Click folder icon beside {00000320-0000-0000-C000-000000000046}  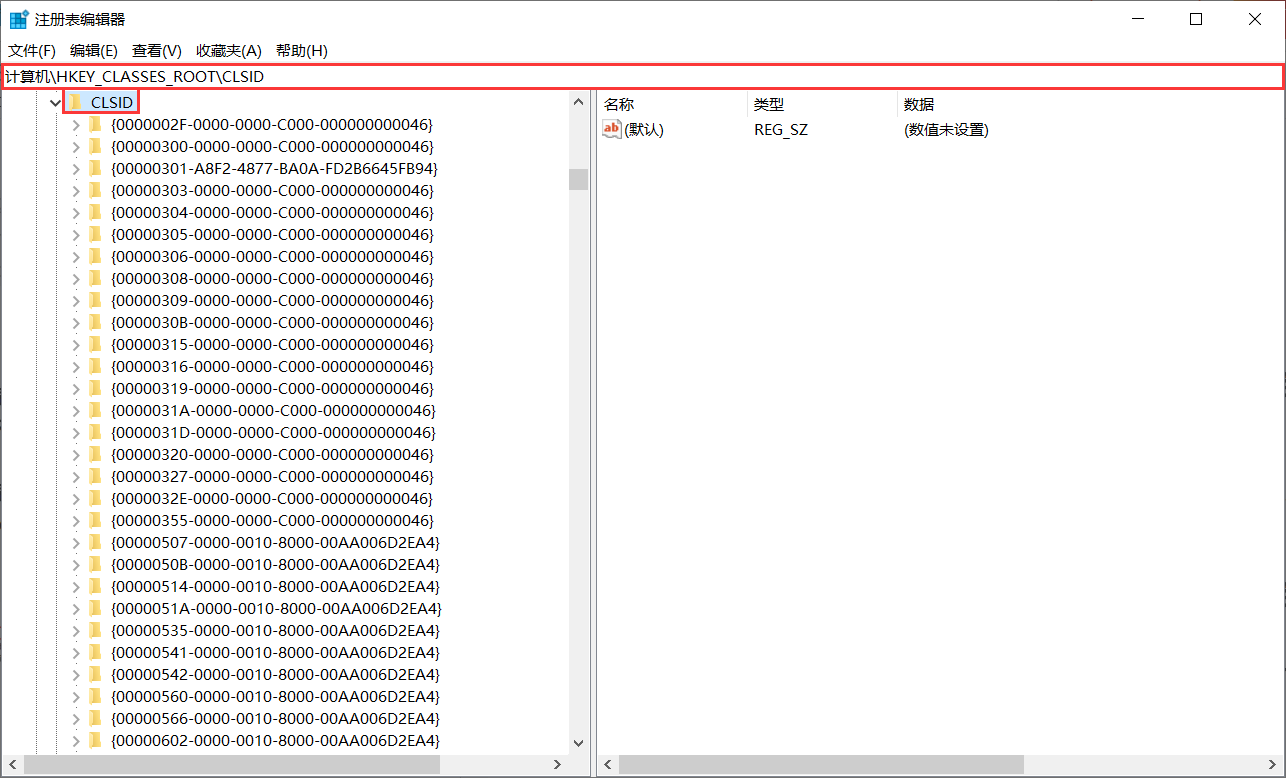pyautogui.click(x=96, y=454)
